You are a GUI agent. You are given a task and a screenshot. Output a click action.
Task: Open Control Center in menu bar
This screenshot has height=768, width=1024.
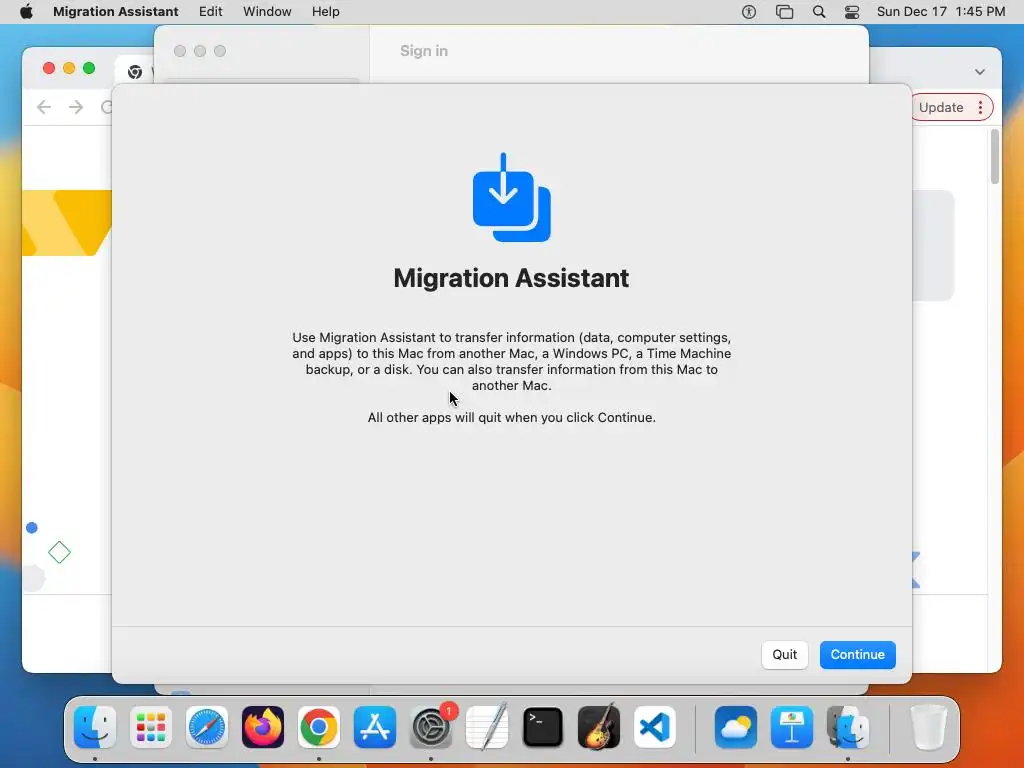click(852, 12)
